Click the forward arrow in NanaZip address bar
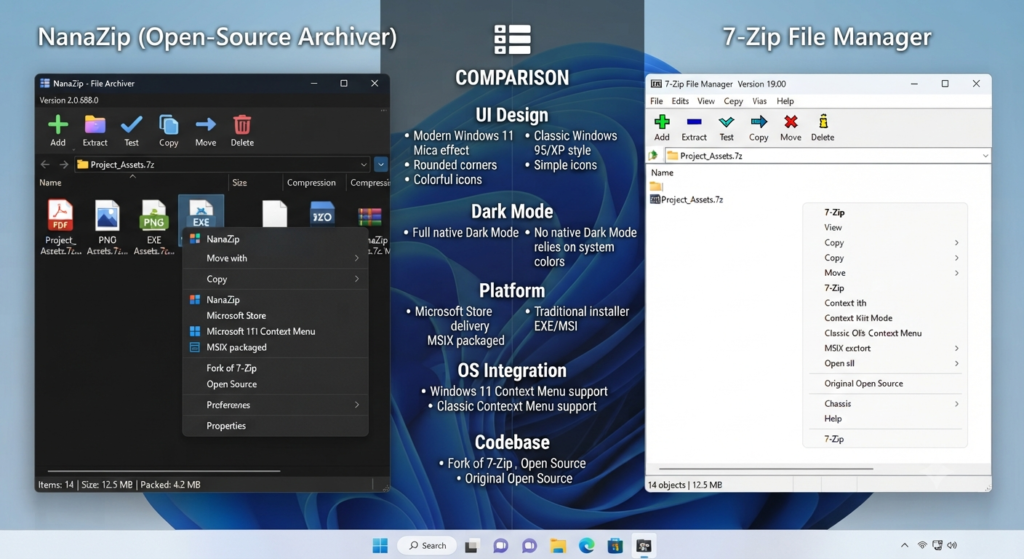This screenshot has height=559, width=1024. pos(63,165)
